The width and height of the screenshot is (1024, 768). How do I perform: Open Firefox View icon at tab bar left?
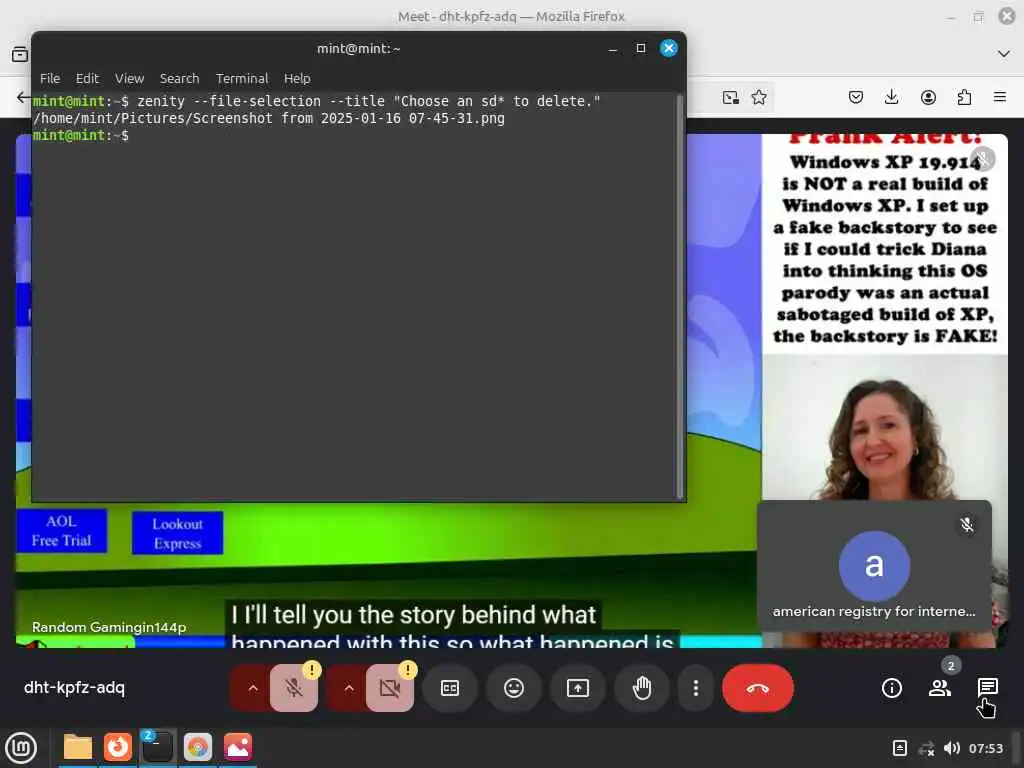20,54
